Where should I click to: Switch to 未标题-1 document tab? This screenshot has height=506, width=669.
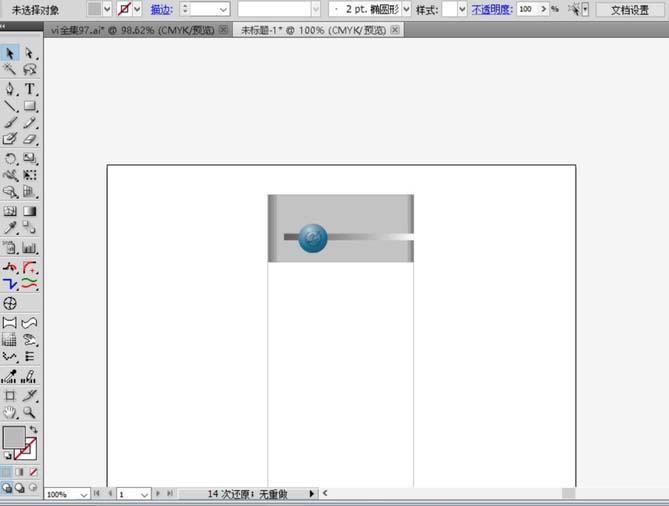click(x=314, y=30)
